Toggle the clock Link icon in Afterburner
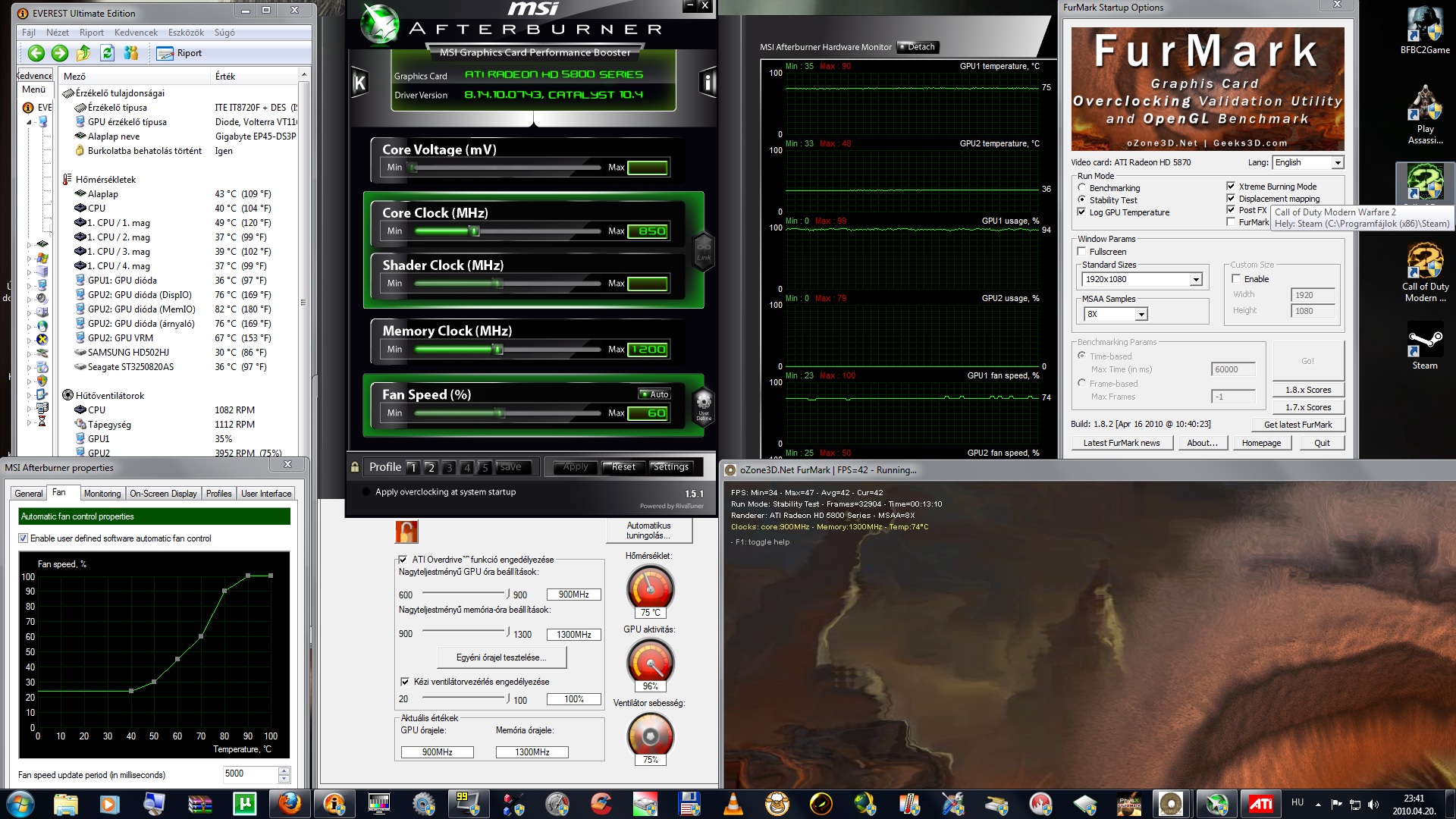Image resolution: width=1456 pixels, height=819 pixels. click(704, 250)
